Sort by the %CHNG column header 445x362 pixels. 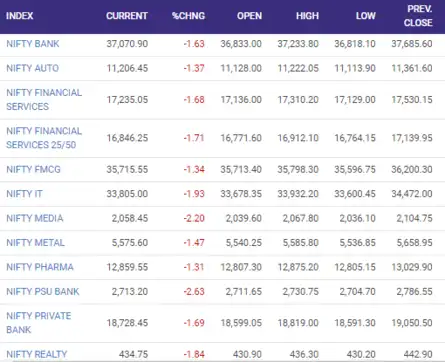click(188, 16)
